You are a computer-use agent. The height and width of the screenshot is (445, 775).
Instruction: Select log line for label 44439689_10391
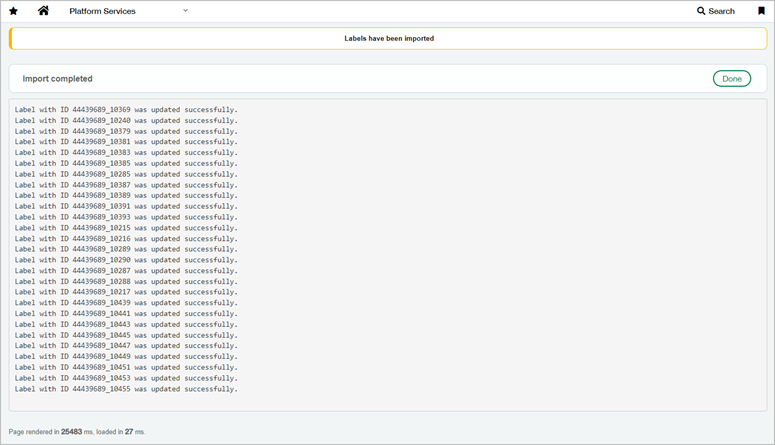[x=126, y=207]
